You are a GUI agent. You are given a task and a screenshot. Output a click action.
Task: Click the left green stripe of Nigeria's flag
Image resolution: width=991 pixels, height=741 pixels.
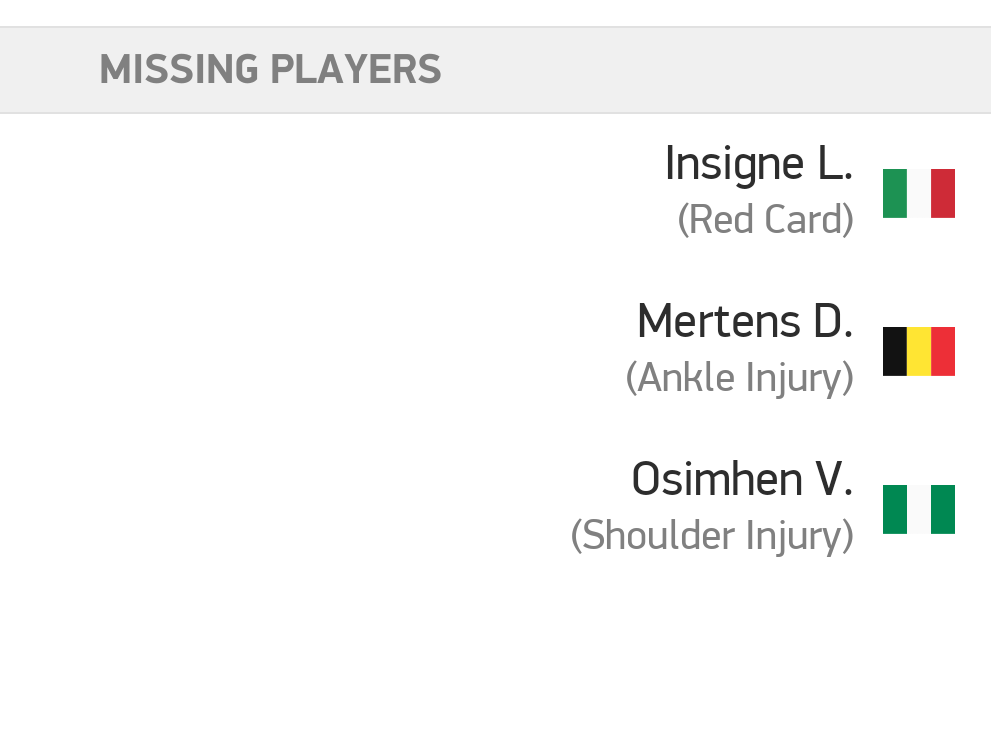(x=894, y=509)
